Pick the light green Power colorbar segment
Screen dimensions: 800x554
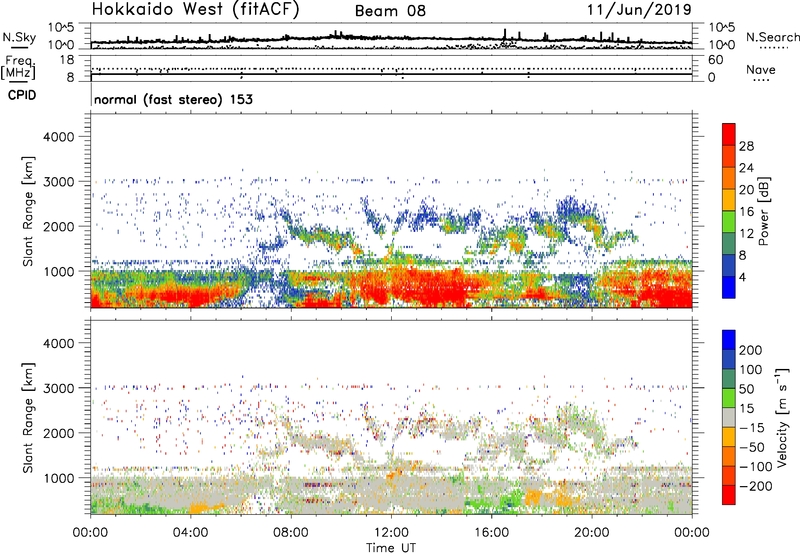tap(729, 222)
